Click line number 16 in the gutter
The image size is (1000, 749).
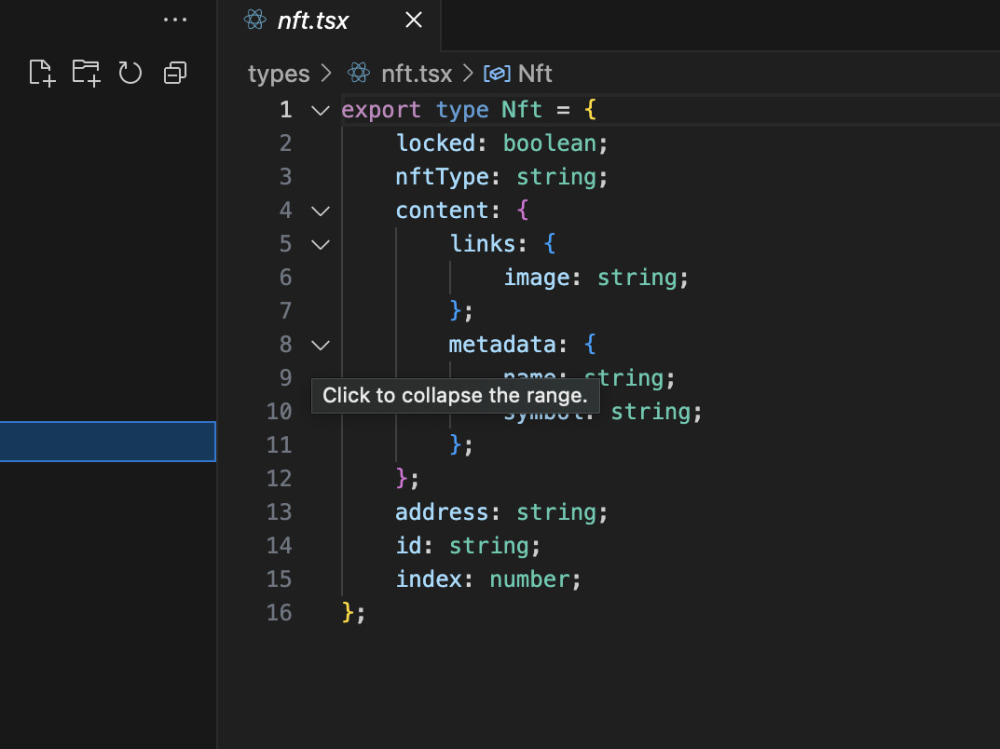tap(279, 612)
